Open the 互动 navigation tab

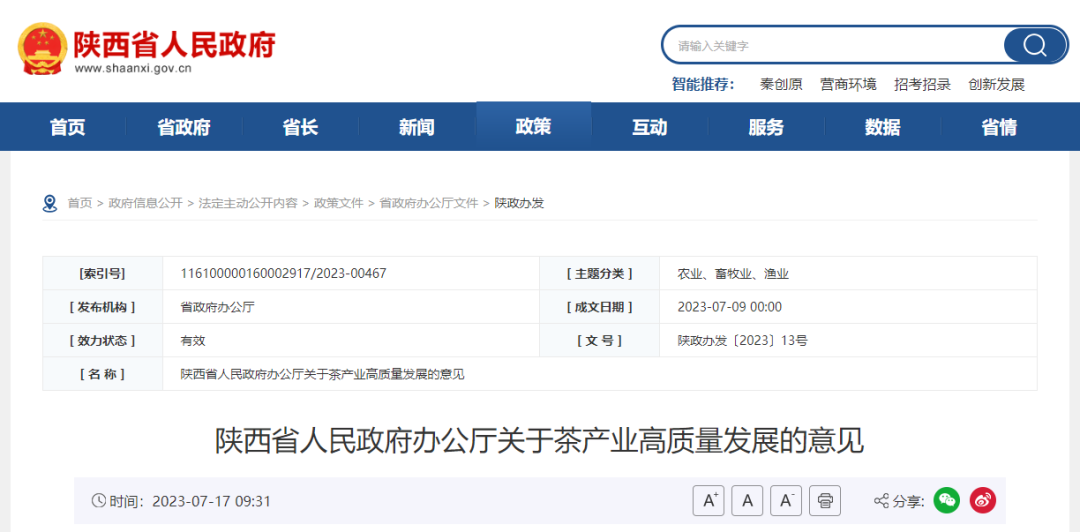[649, 127]
